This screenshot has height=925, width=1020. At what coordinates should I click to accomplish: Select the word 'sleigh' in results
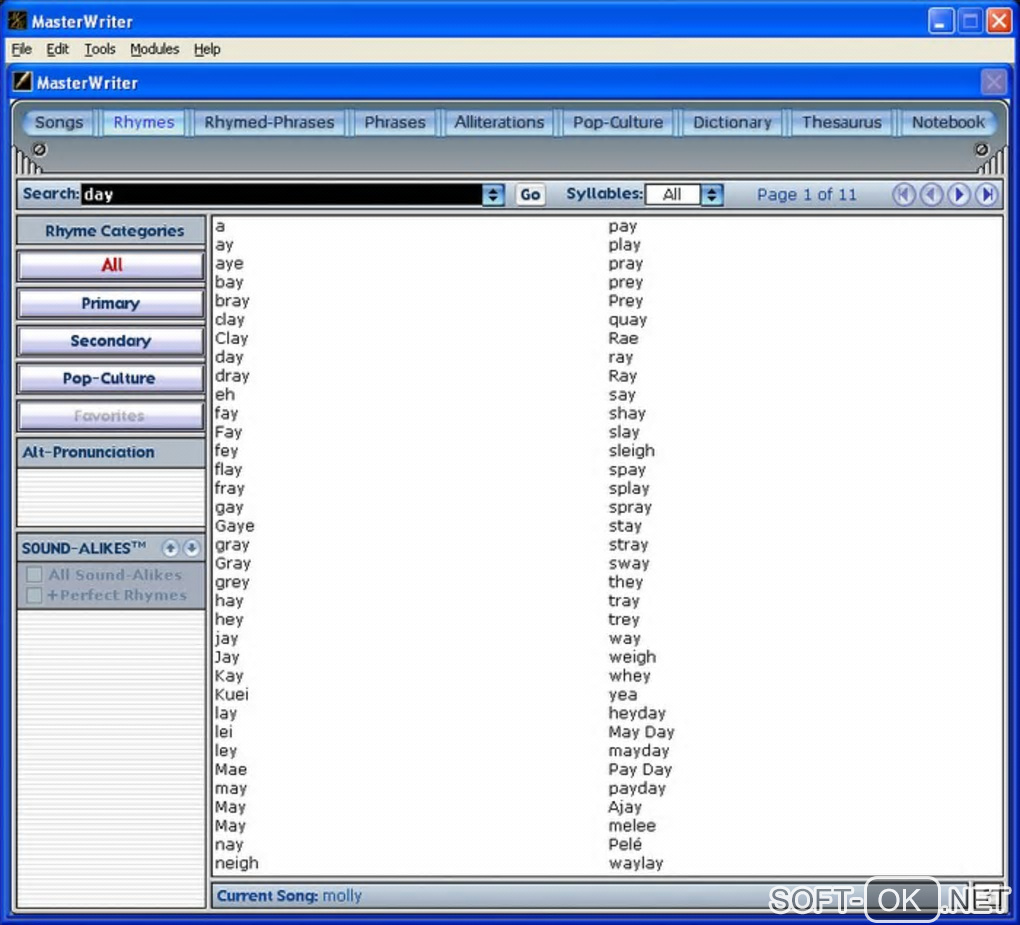[x=631, y=451]
